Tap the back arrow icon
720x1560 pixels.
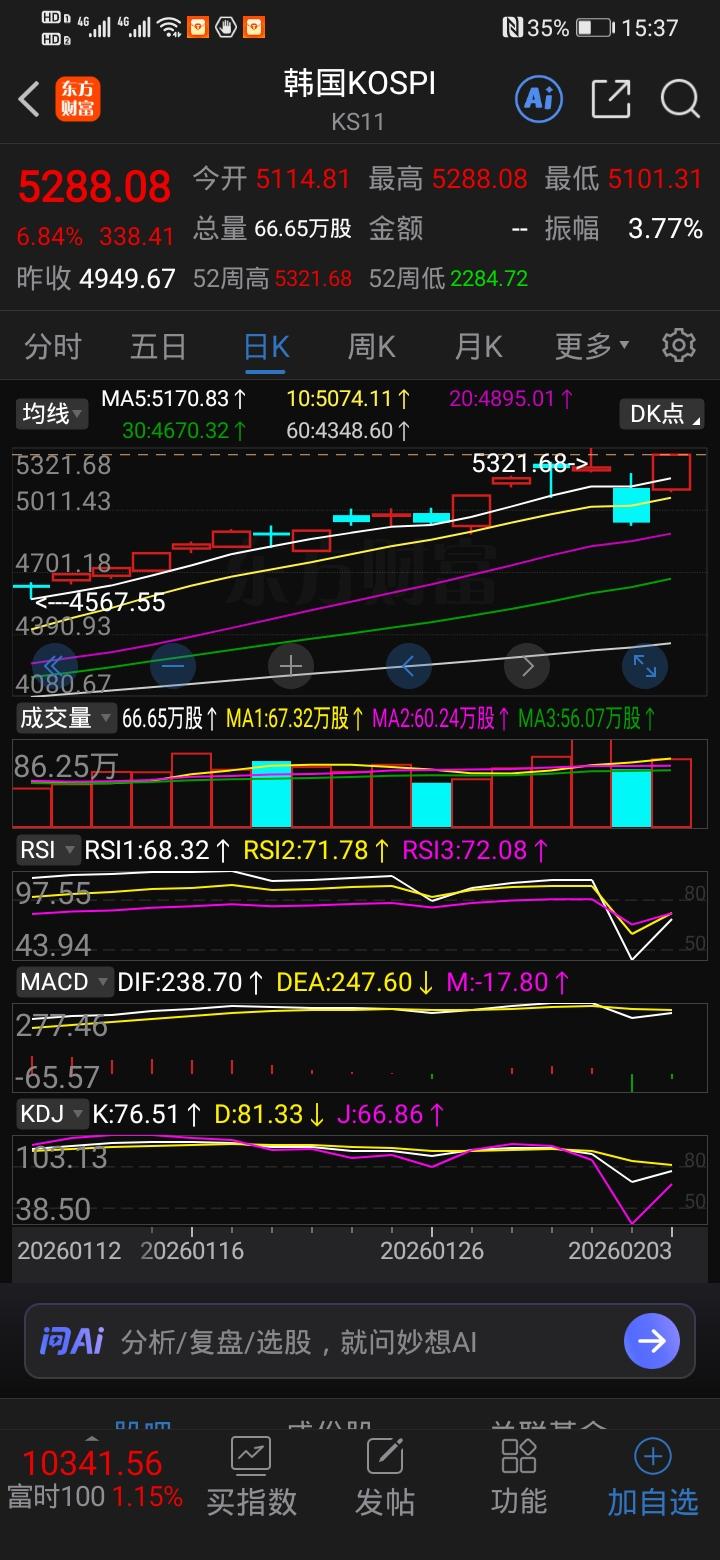[x=29, y=99]
